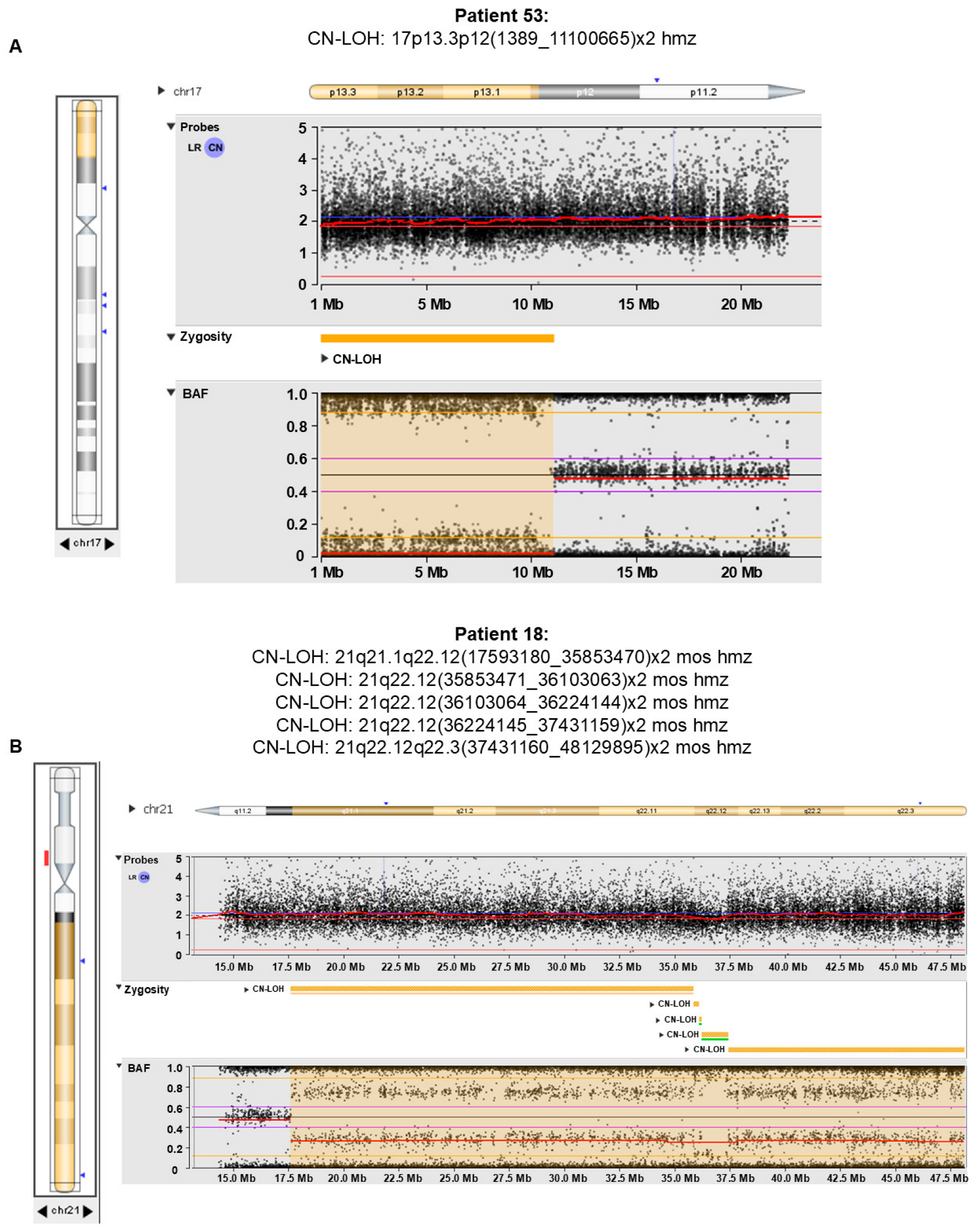Go to previous chromosome from chr21
This screenshot has width=977, height=1232.
coord(42,1211)
